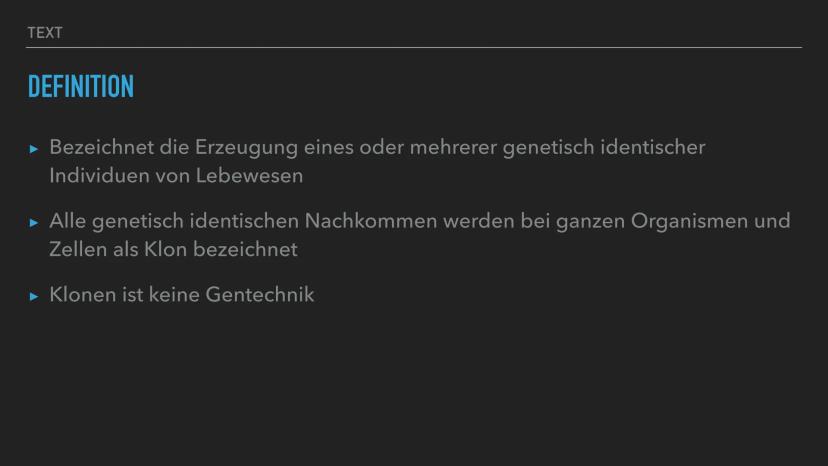Click the bullet arrow before 'Klonen'
The image size is (828, 466).
34,296
